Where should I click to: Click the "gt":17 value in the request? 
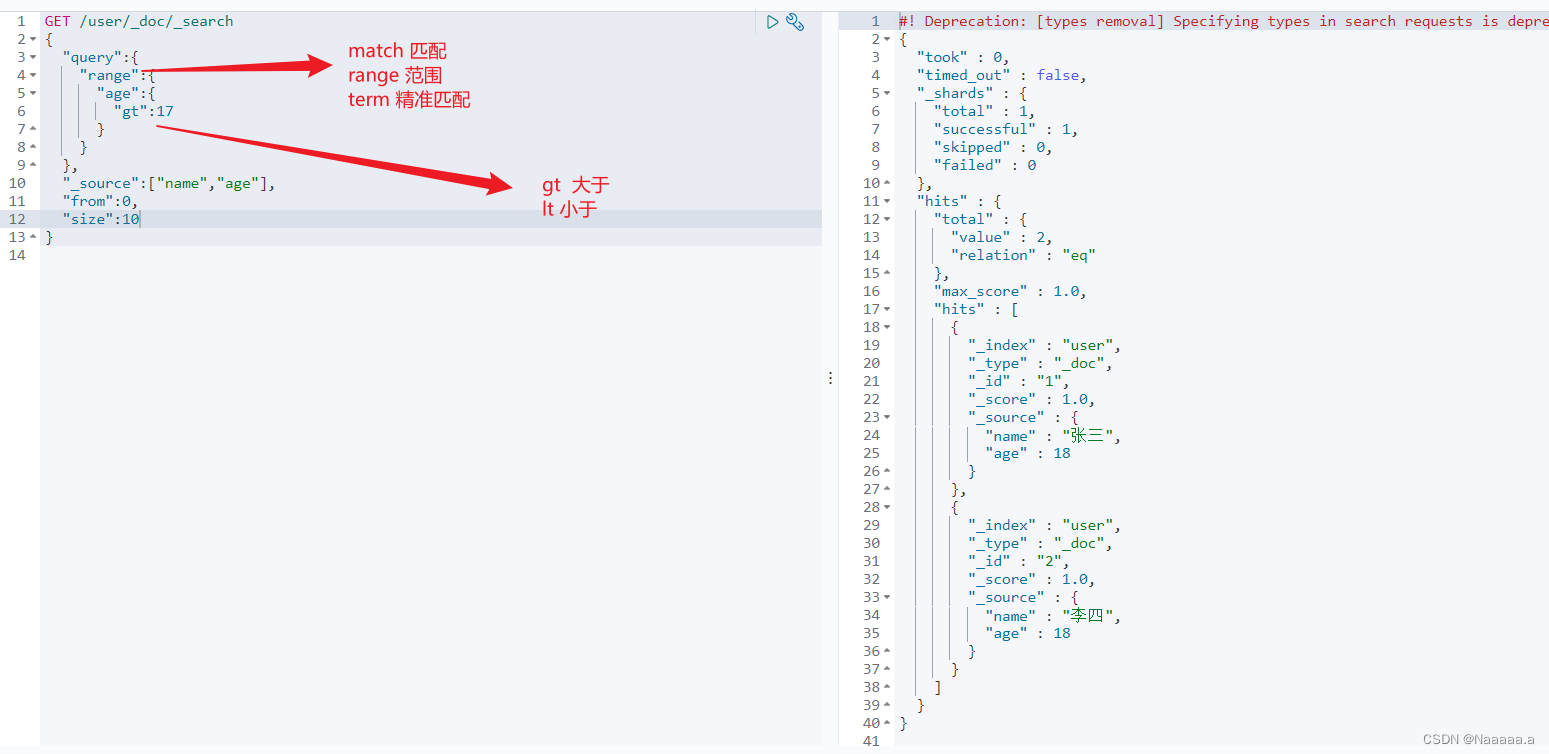164,111
